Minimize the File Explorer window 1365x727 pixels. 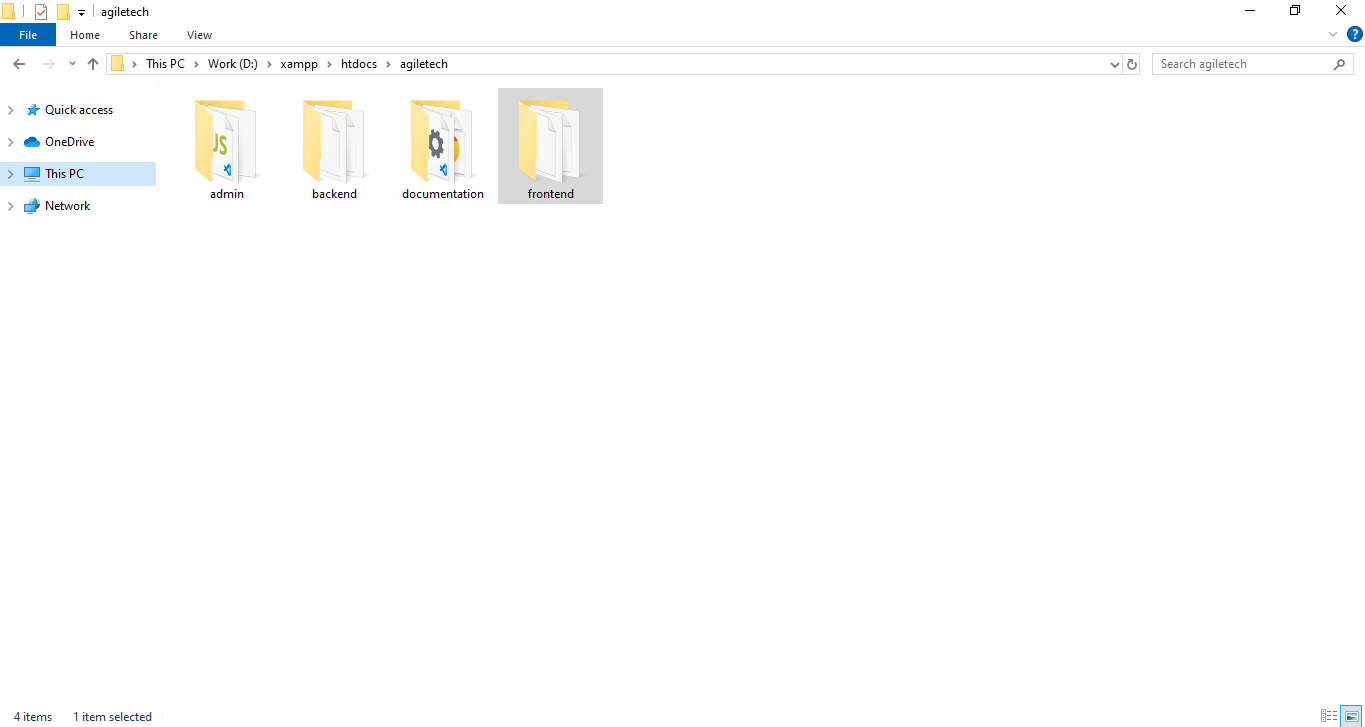[x=1250, y=11]
